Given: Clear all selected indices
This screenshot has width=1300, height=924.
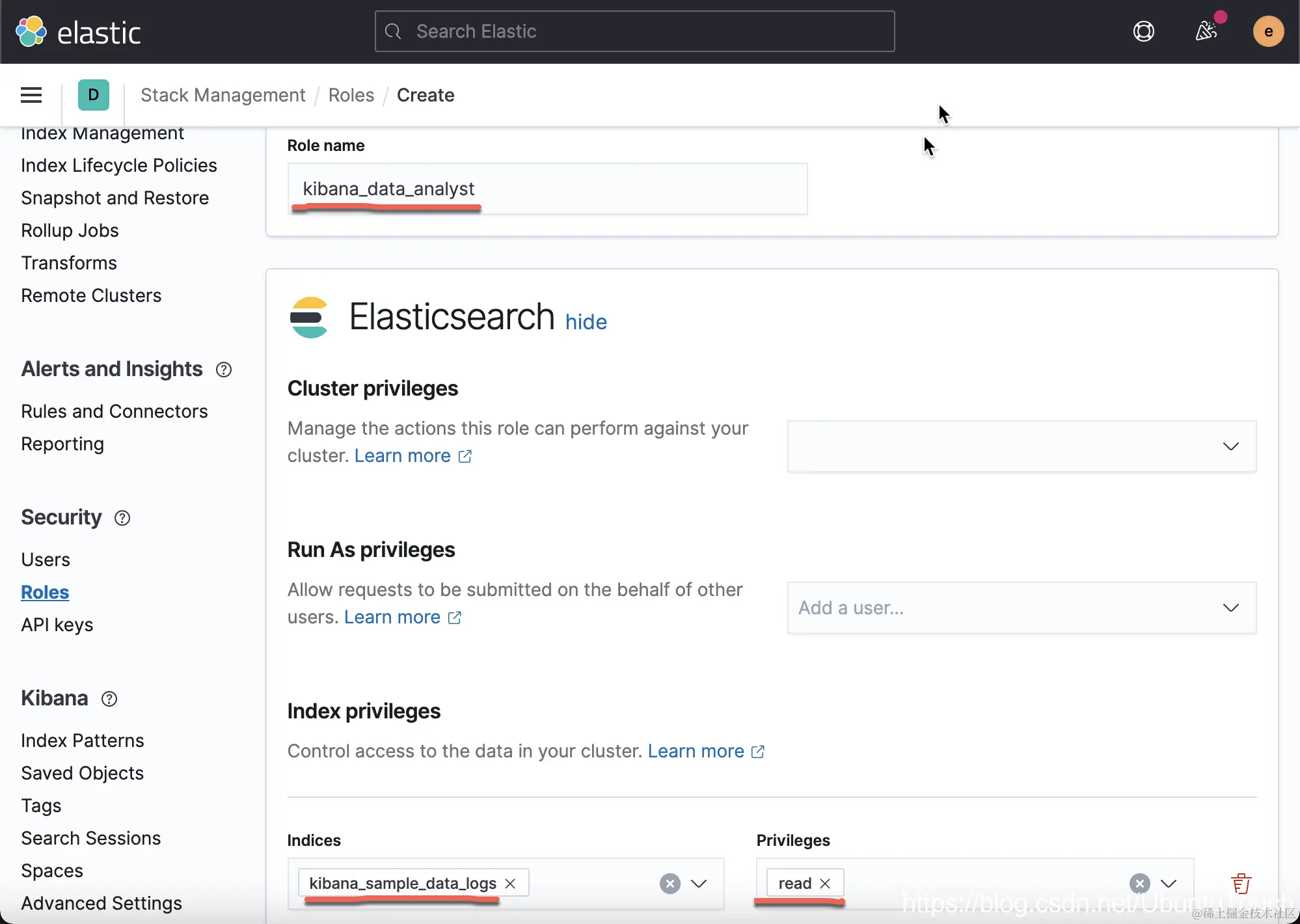Looking at the screenshot, I should [x=670, y=883].
